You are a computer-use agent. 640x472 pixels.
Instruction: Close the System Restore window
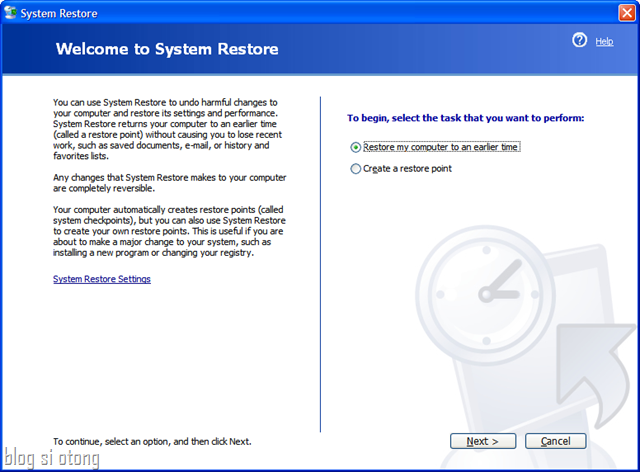(627, 13)
